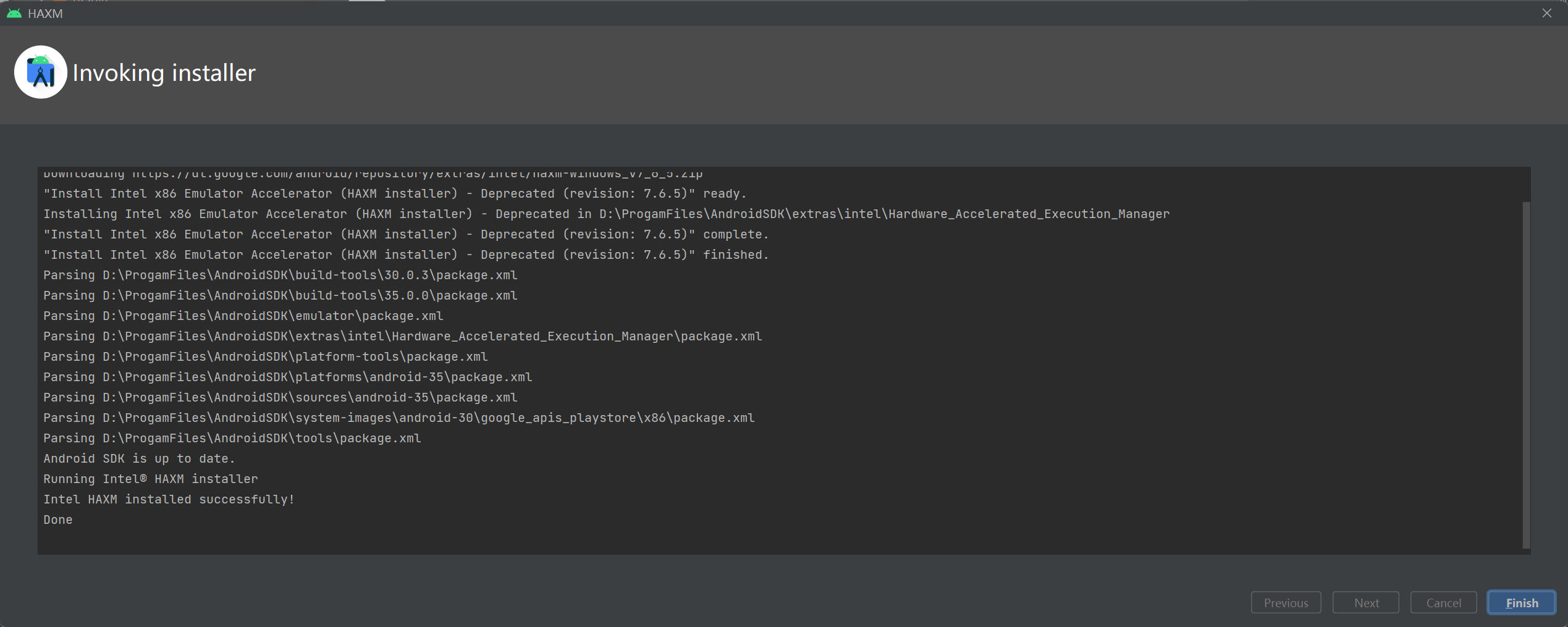
Task: Click the tools\package.xml parsing line
Action: tap(232, 439)
